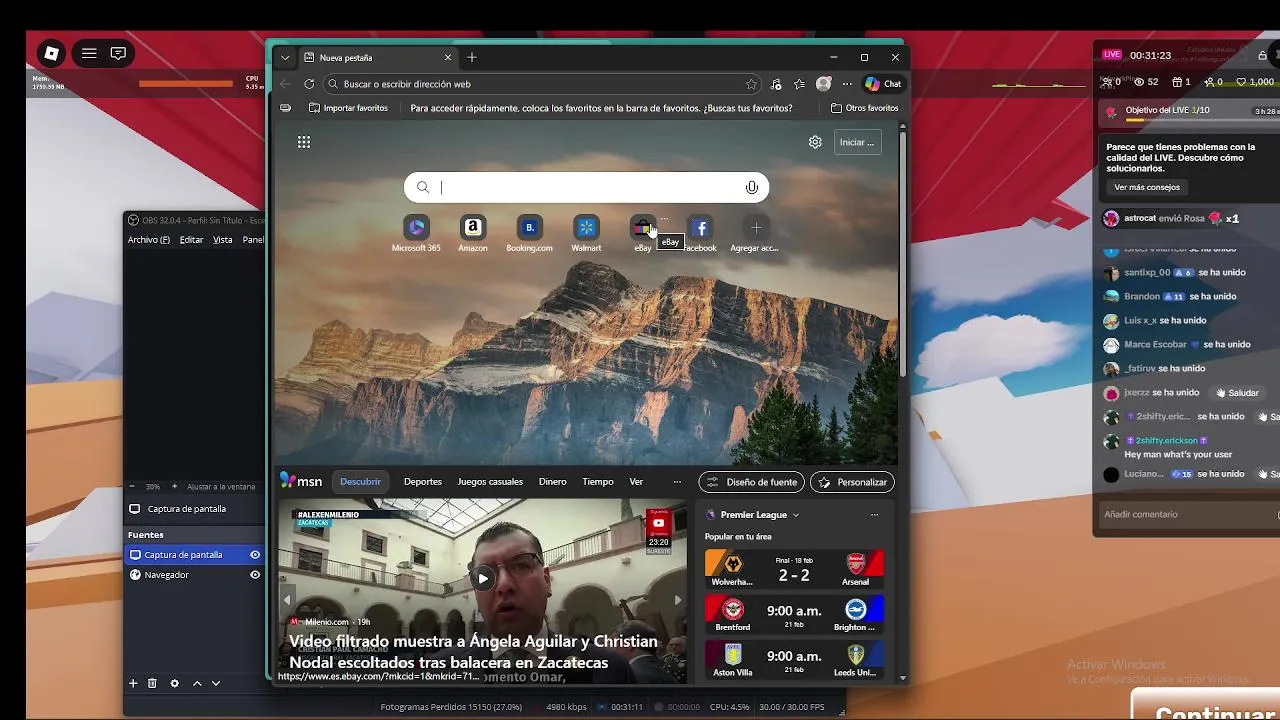The height and width of the screenshot is (720, 1280).
Task: Click the Edge address bar
Action: (545, 84)
